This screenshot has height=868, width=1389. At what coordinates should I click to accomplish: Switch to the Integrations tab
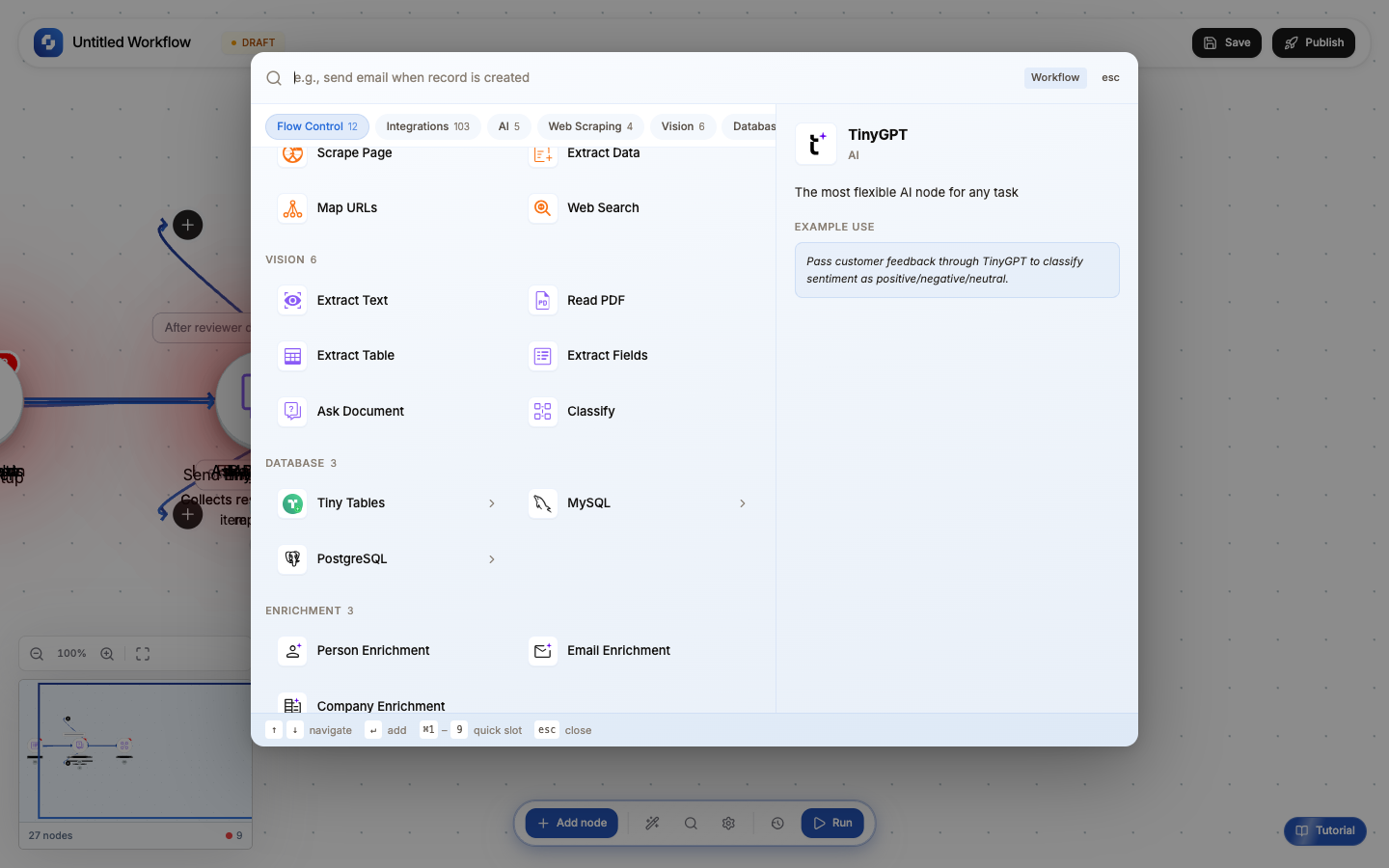point(428,126)
